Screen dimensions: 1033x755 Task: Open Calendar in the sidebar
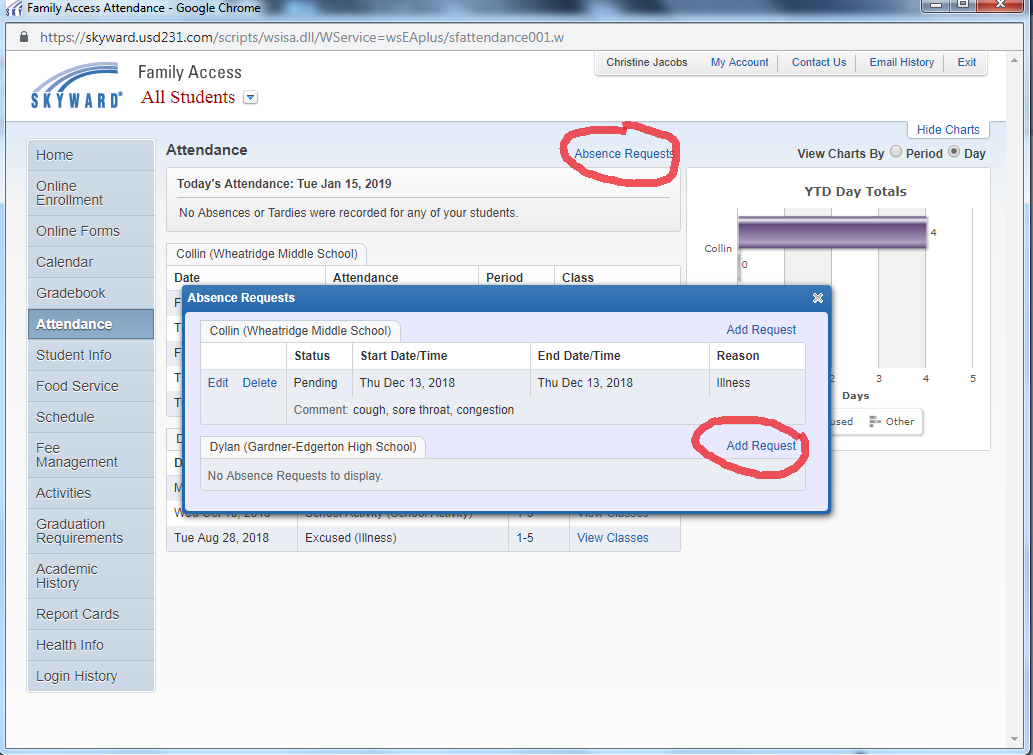click(91, 262)
